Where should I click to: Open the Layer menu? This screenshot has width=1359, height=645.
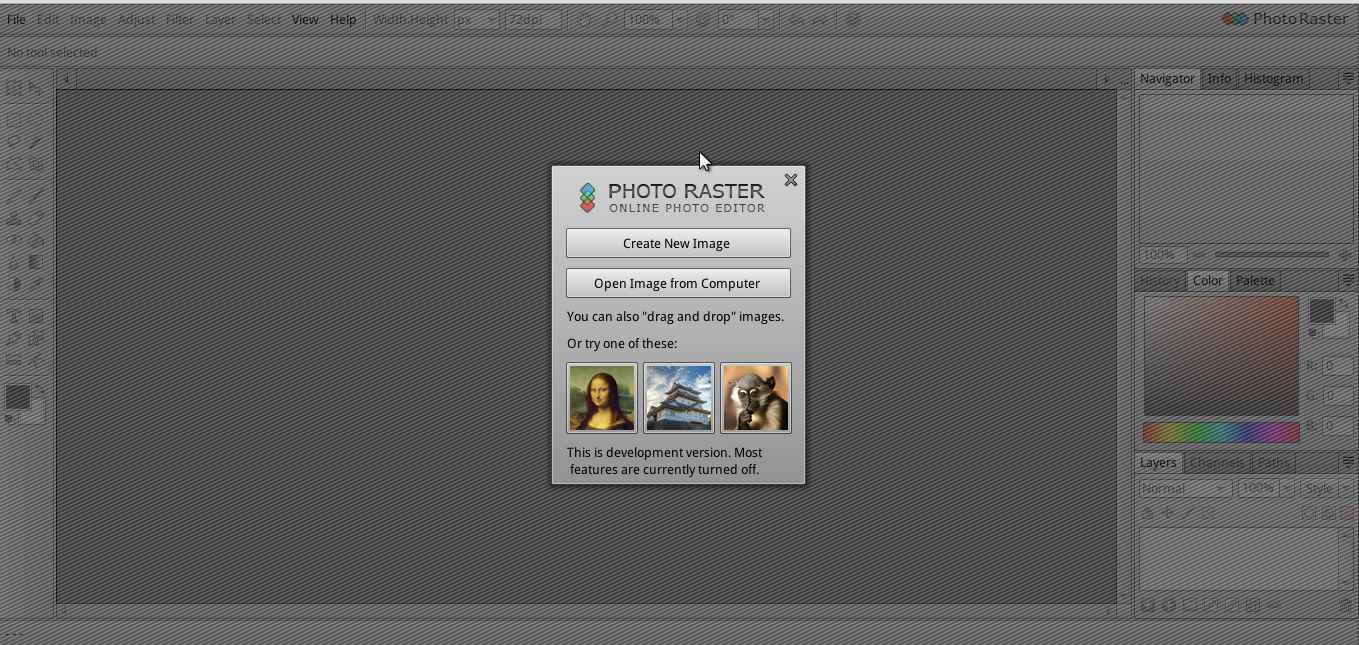(220, 19)
